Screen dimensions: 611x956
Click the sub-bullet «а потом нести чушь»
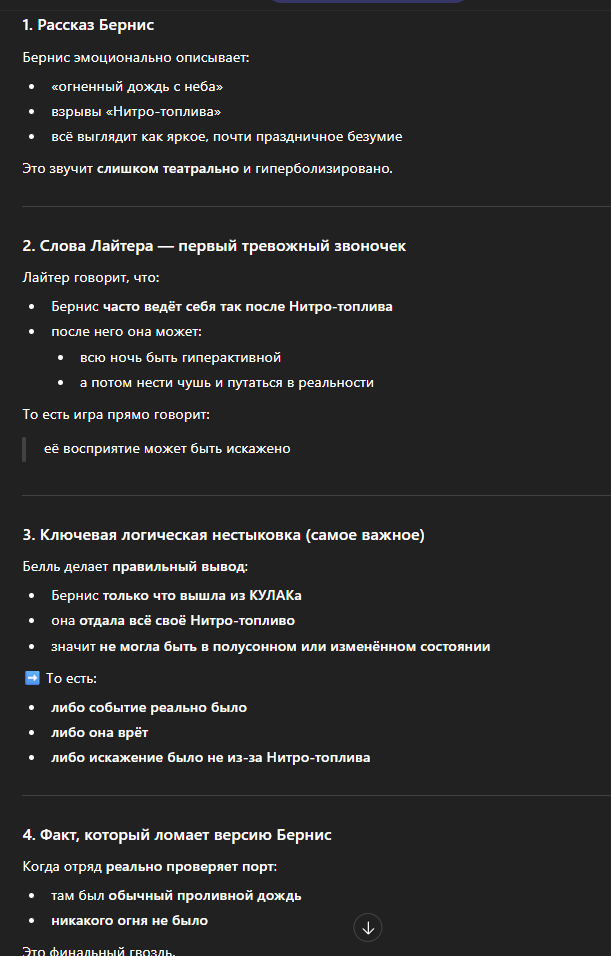(x=227, y=382)
